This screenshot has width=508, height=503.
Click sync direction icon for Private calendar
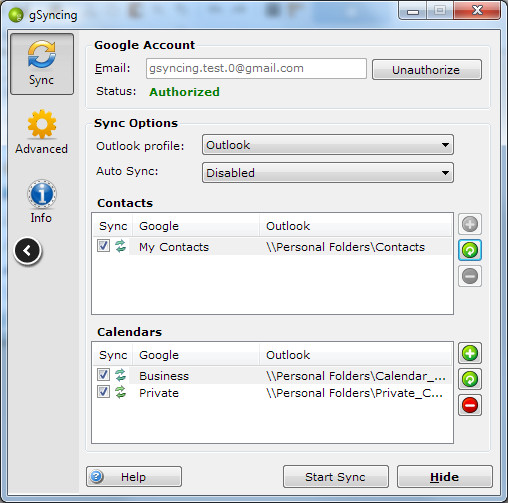click(x=120, y=392)
